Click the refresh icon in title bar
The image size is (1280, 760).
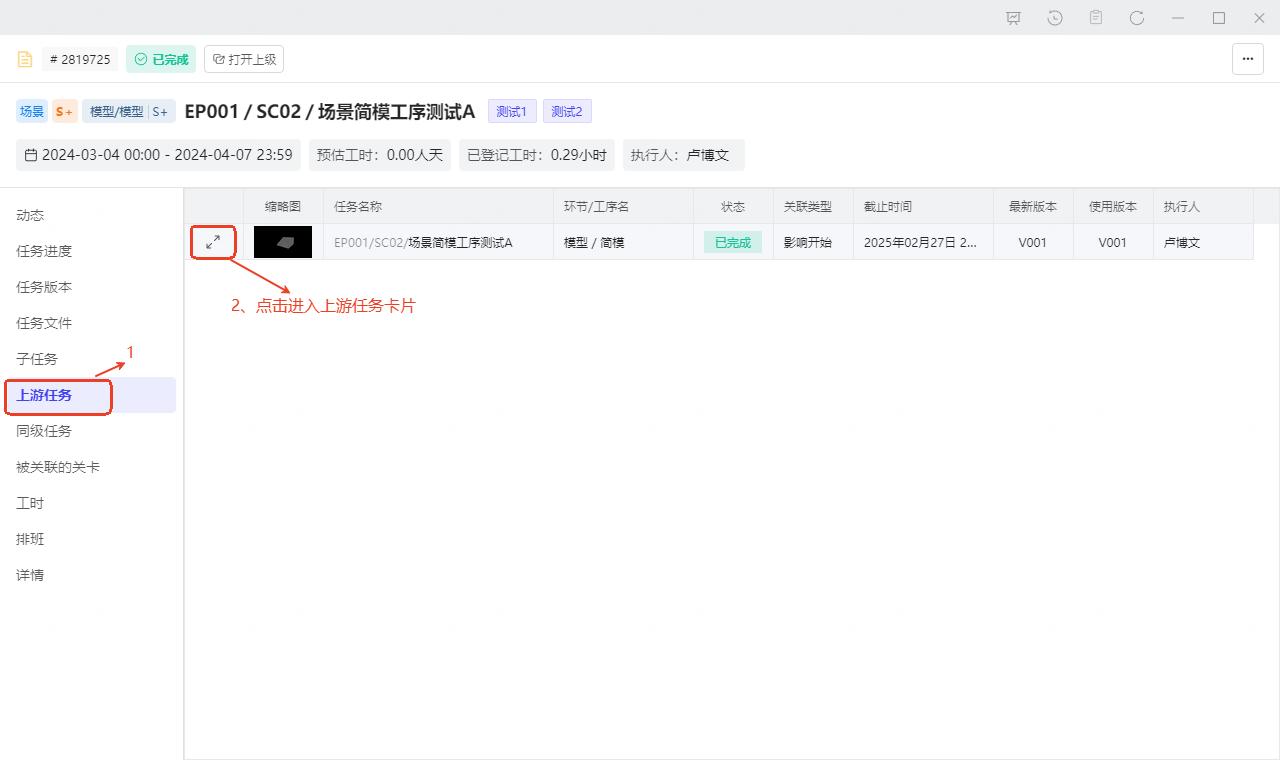(x=1137, y=18)
